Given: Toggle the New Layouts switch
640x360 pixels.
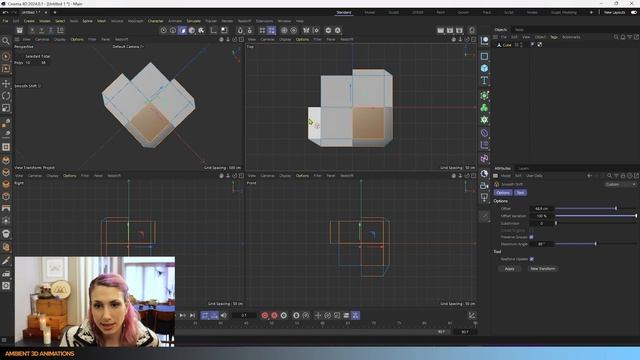Looking at the screenshot, I should click(634, 13).
